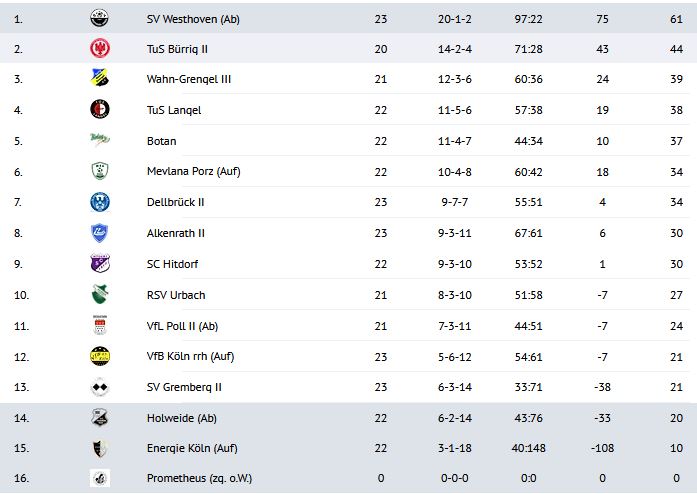Click the SV Gremberg II logo
Image resolution: width=697 pixels, height=494 pixels.
tap(100, 386)
